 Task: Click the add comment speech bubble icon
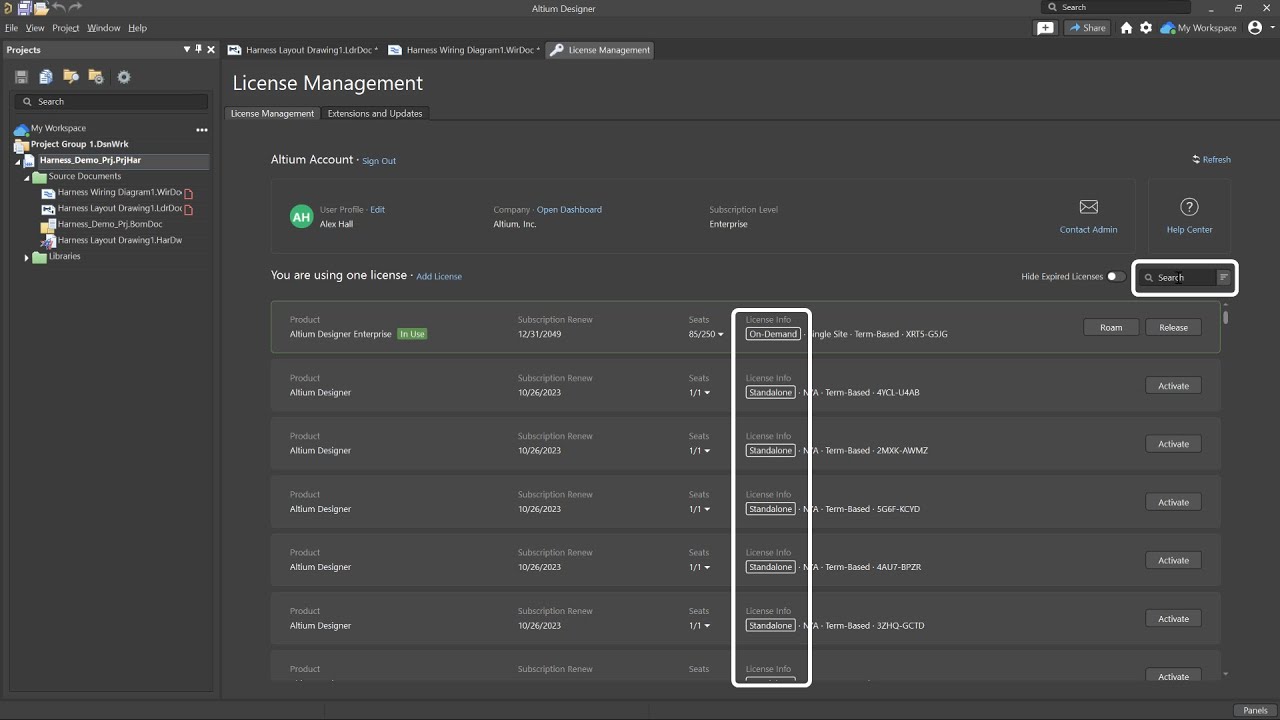1045,28
